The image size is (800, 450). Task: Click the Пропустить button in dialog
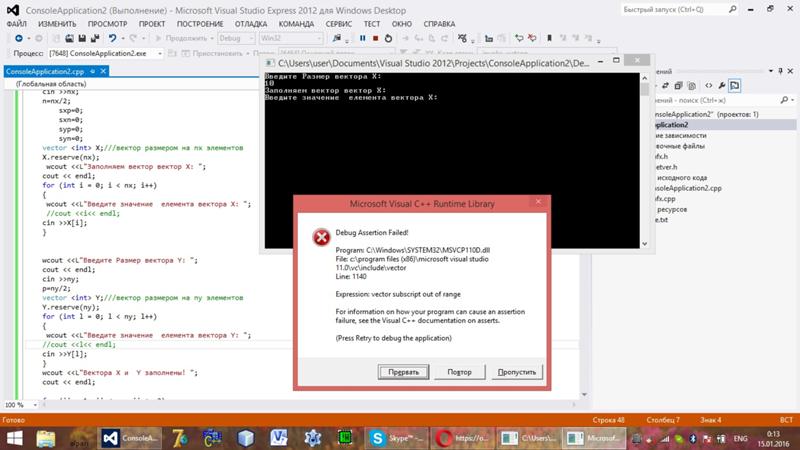(516, 372)
